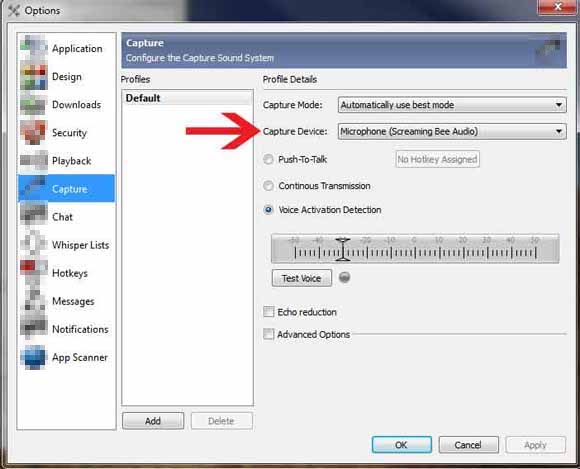Confirm with the OK button
Image resolution: width=580 pixels, height=469 pixels.
(401, 445)
